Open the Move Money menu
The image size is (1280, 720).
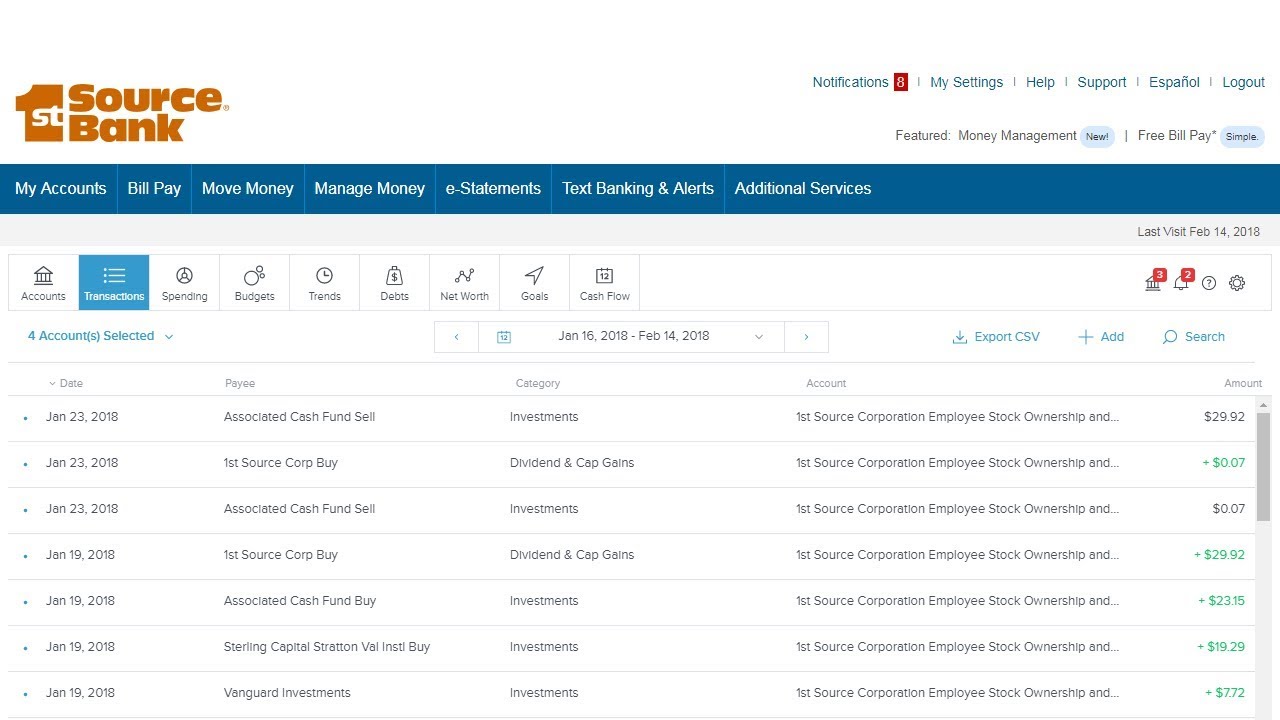(x=248, y=188)
